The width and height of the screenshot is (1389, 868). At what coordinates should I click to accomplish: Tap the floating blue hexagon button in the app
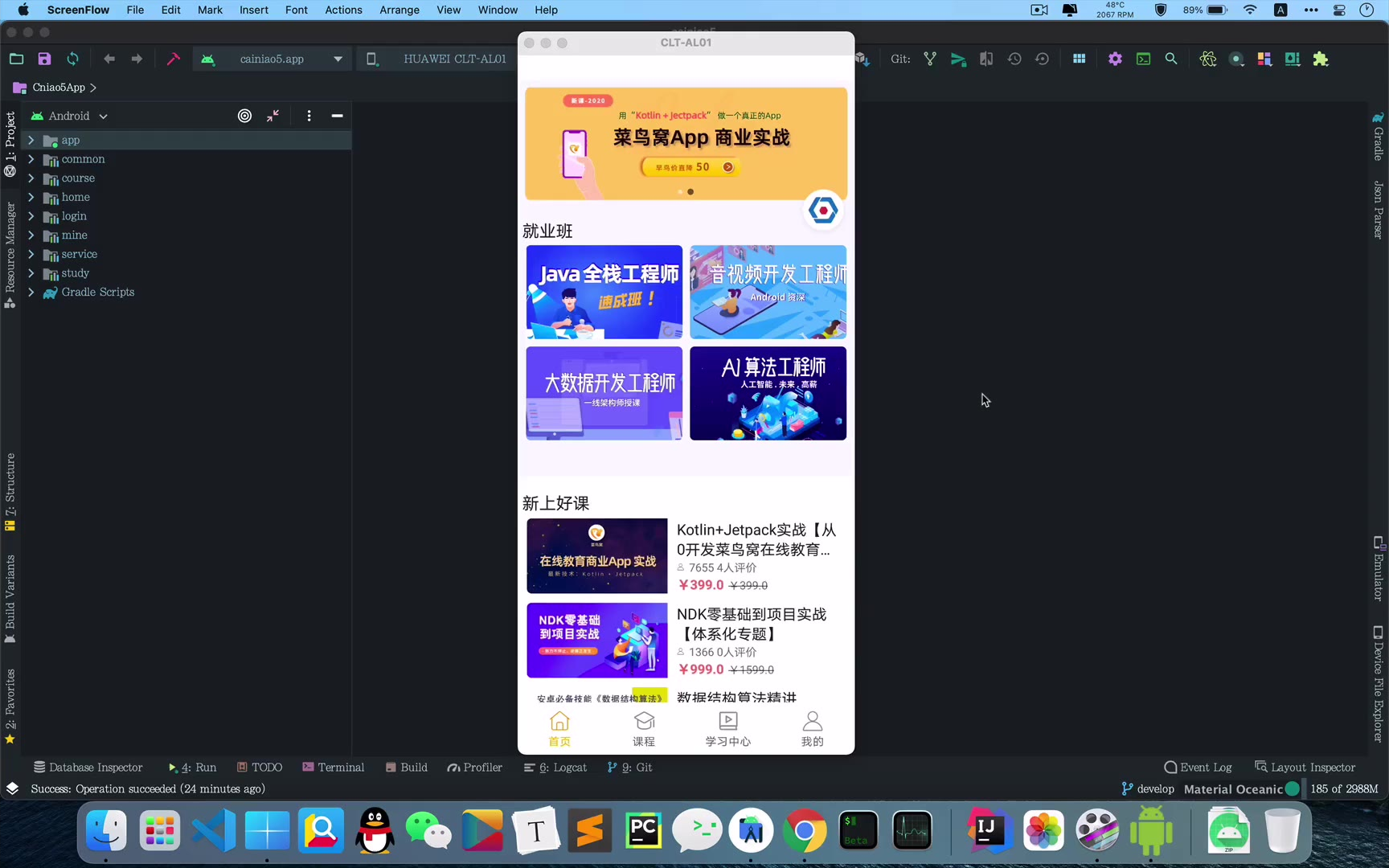click(823, 211)
